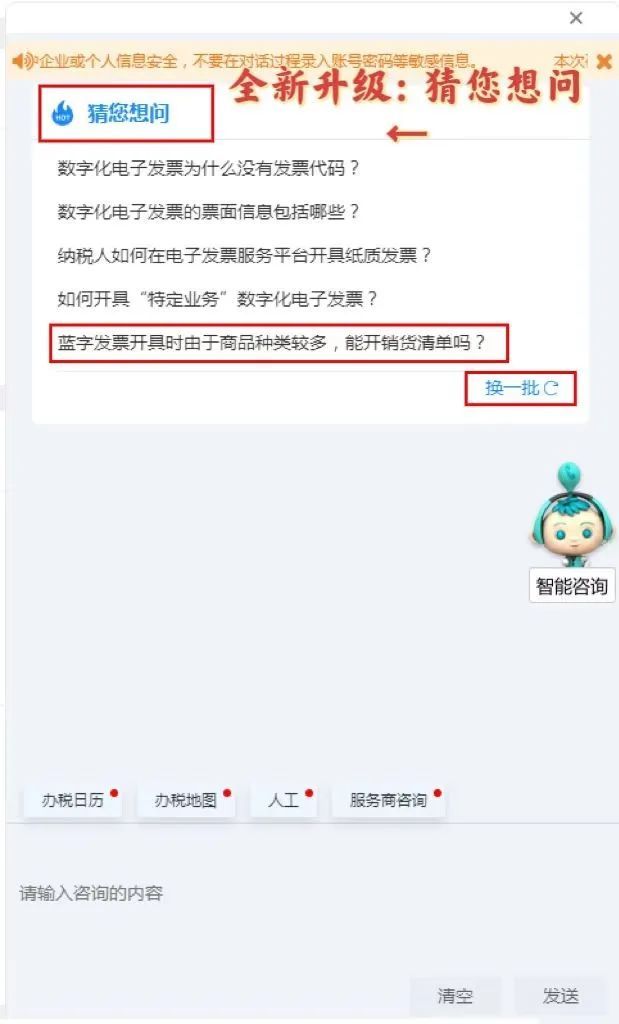Open the 猜您想问 section header
619x1024 pixels.
click(128, 114)
